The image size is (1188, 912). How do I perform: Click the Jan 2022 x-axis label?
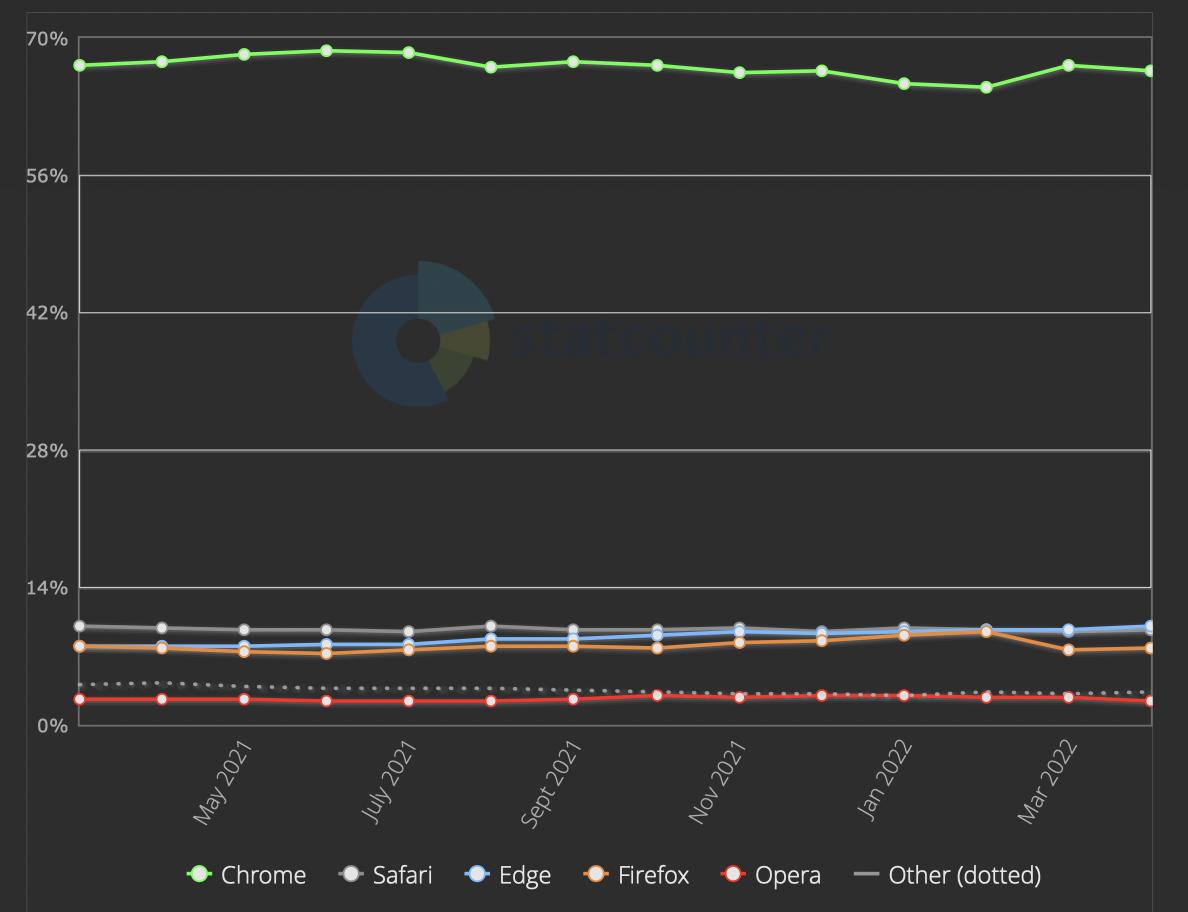point(885,780)
